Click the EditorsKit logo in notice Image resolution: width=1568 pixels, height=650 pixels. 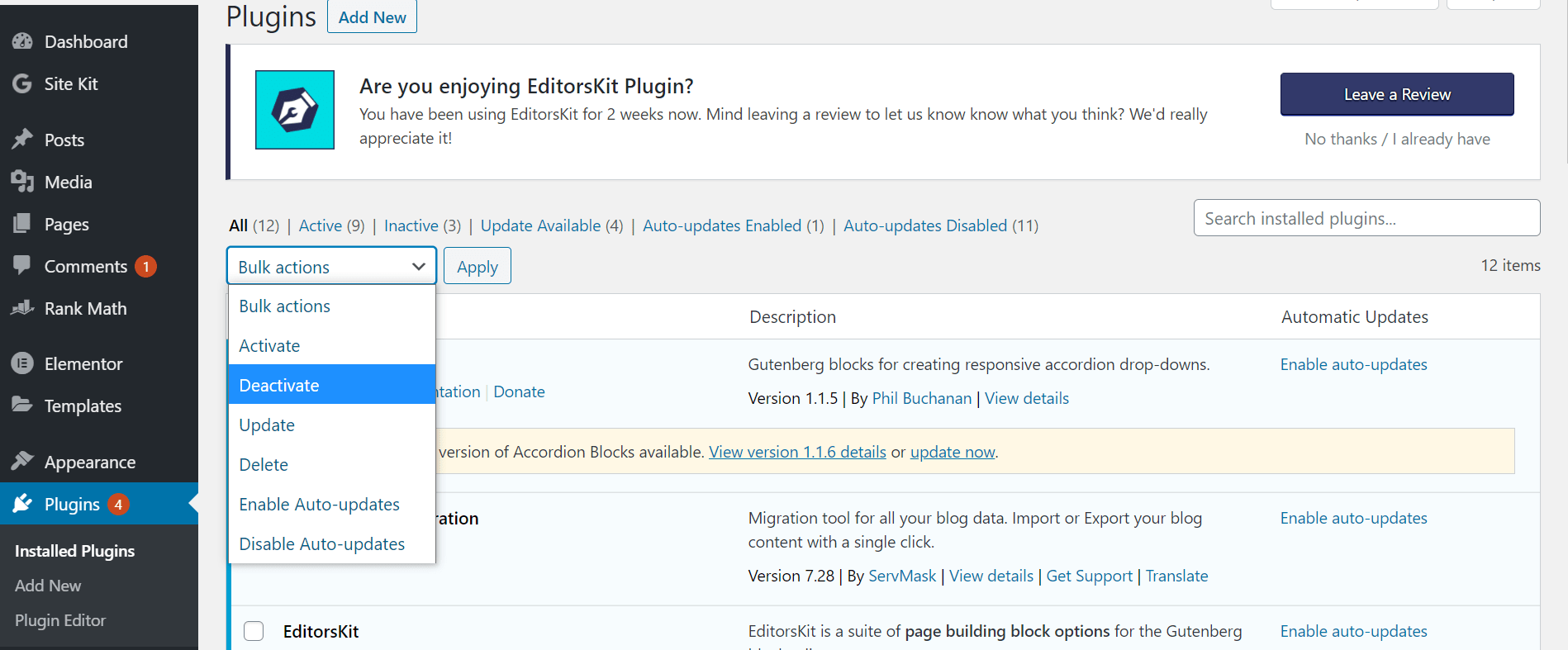(x=295, y=110)
